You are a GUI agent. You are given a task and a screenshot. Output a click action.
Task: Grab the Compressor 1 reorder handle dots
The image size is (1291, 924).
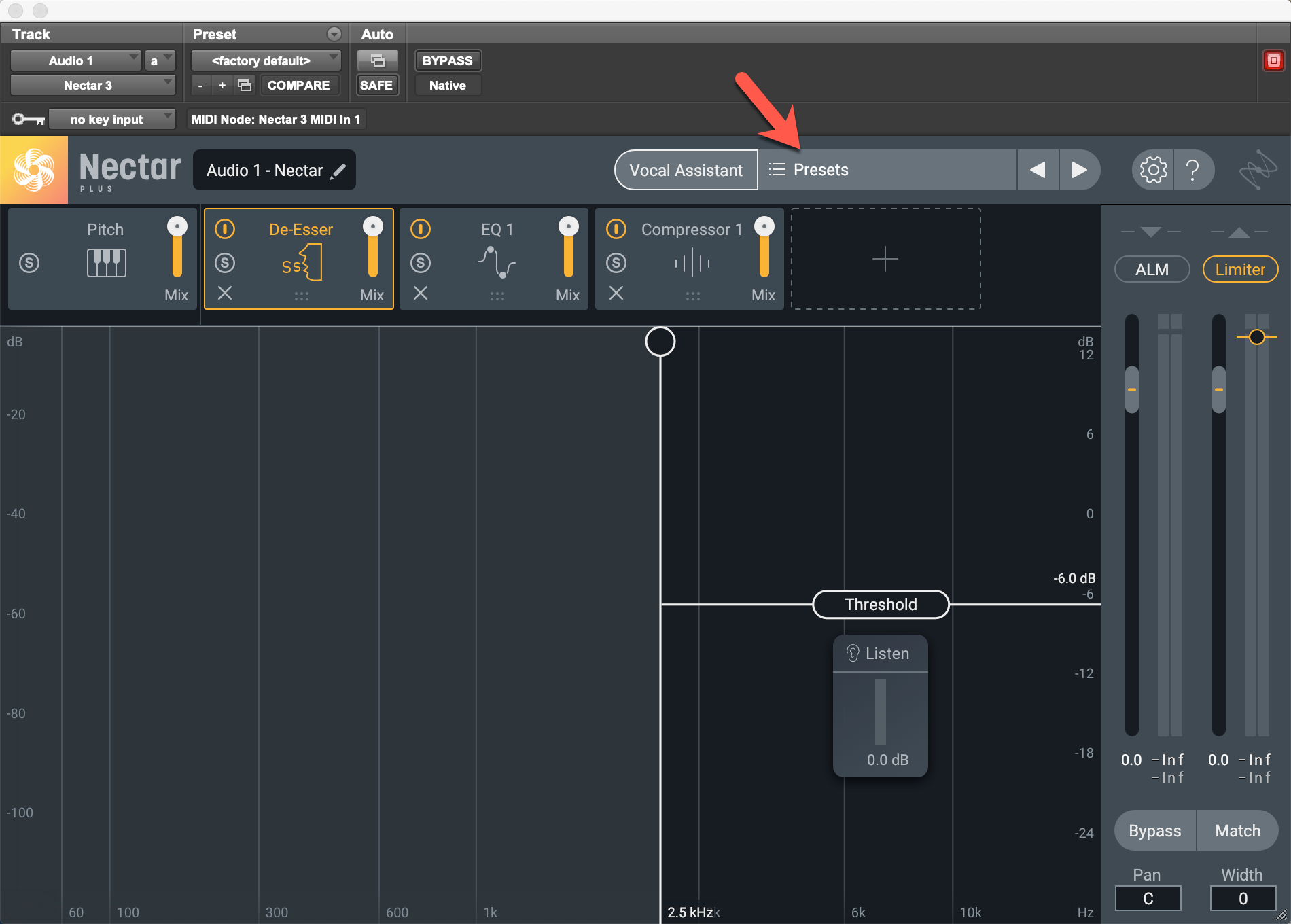pyautogui.click(x=693, y=296)
